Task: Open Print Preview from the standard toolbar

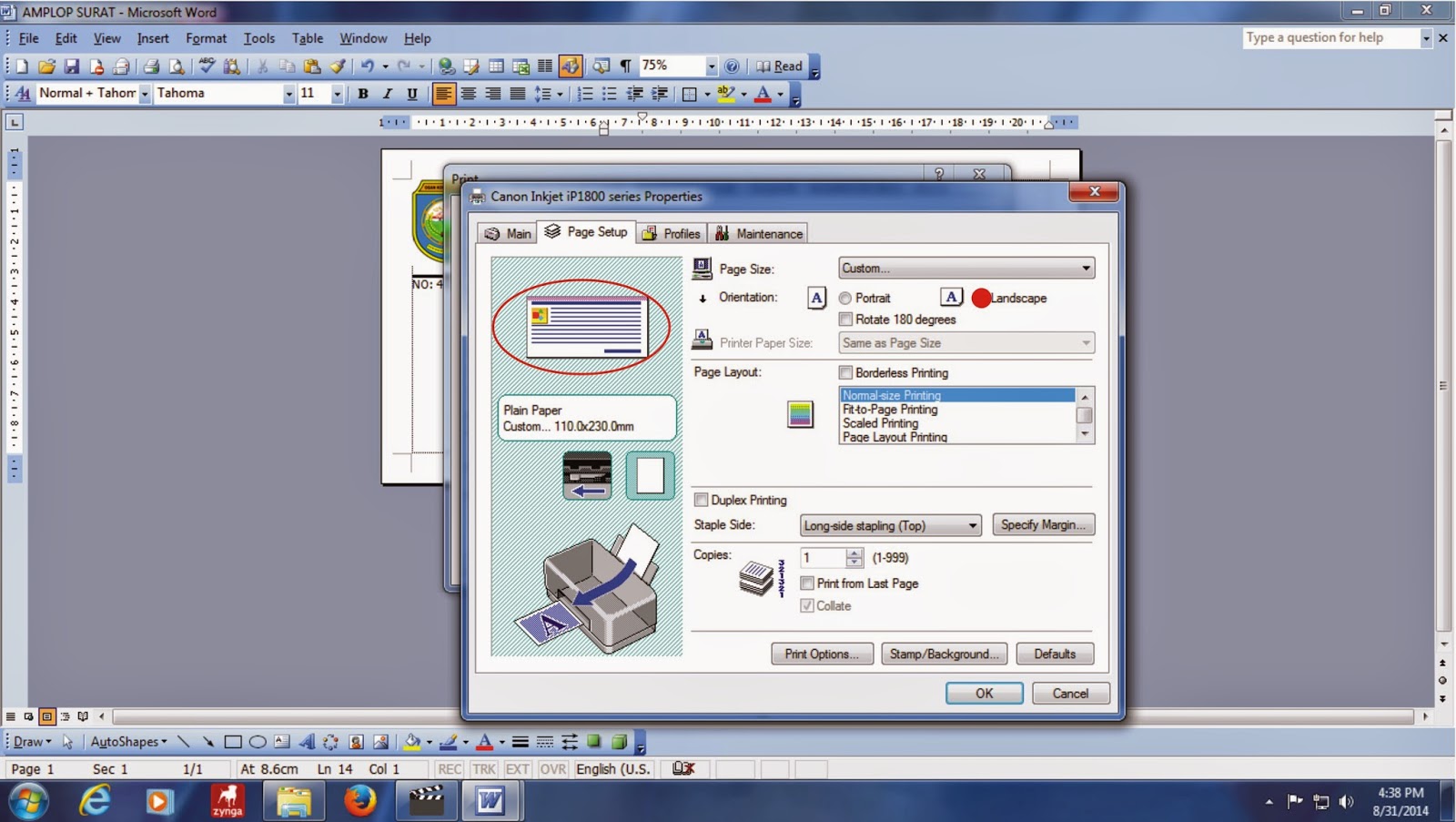Action: 177,66
